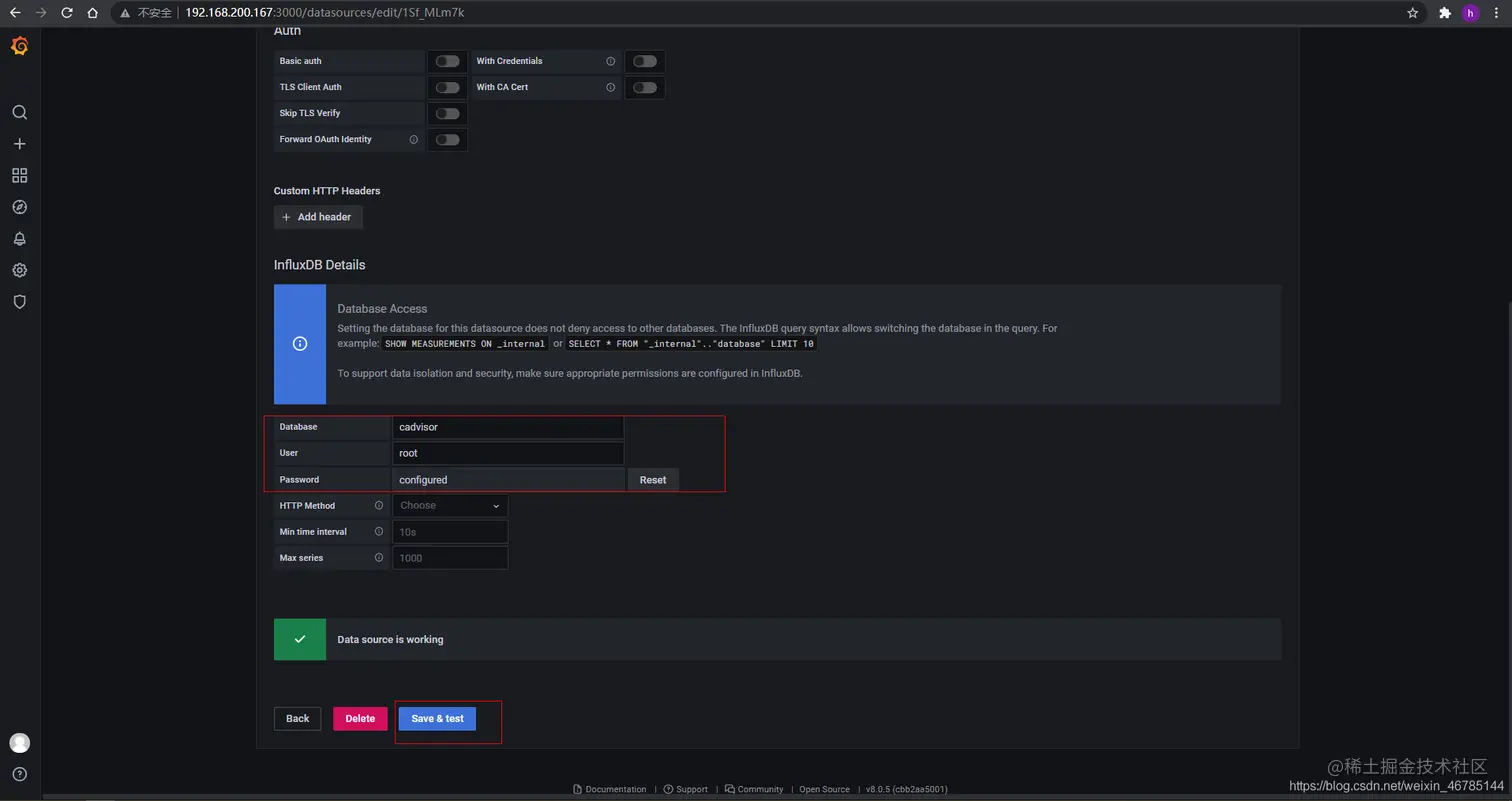Click the 'Custom HTTP Headers' heading
This screenshot has height=801, width=1512.
pos(327,191)
